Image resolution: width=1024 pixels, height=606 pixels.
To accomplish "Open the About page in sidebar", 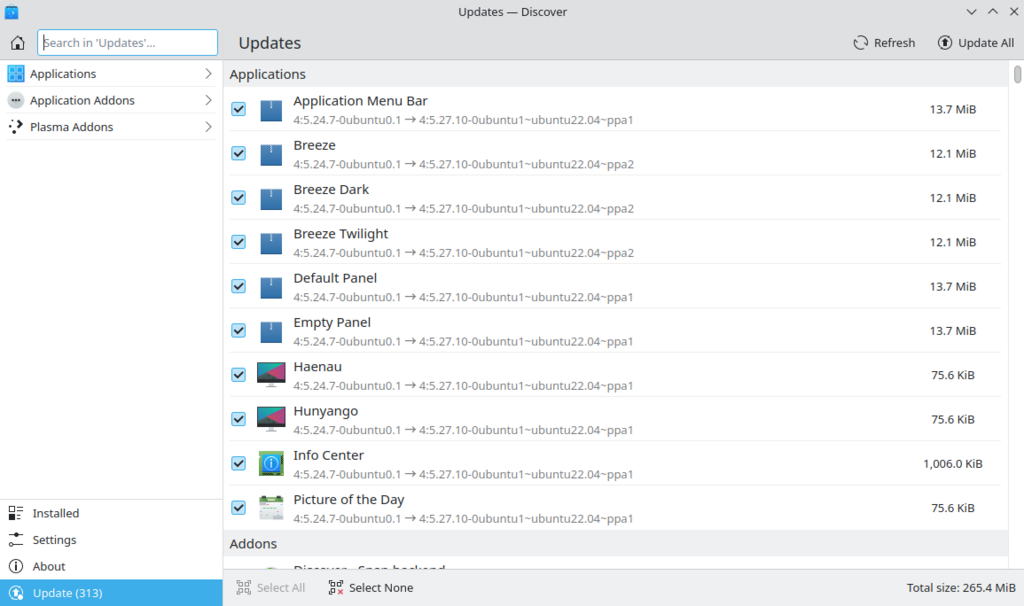I will 49,566.
